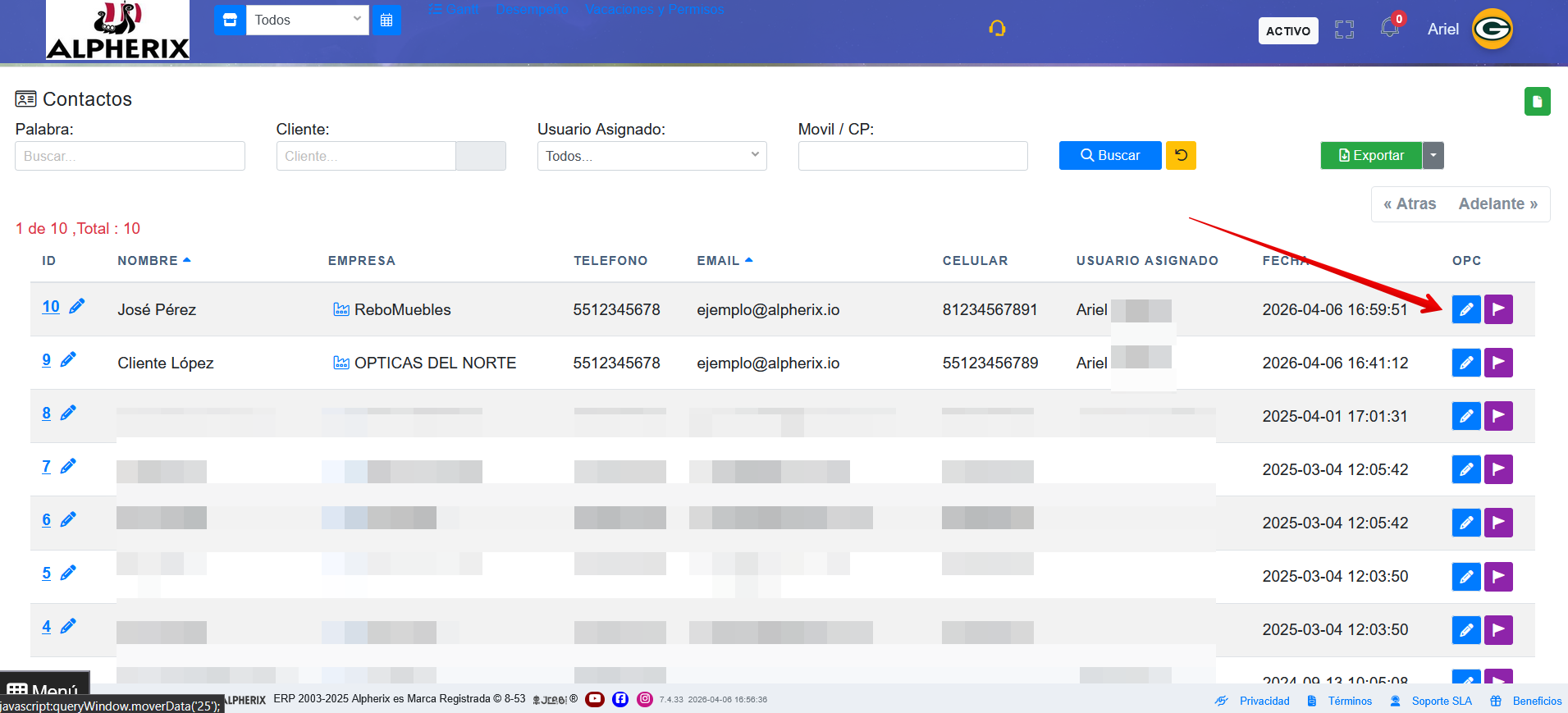Image resolution: width=1568 pixels, height=713 pixels.
Task: Toggle the ACTIVO status button
Action: [1287, 30]
